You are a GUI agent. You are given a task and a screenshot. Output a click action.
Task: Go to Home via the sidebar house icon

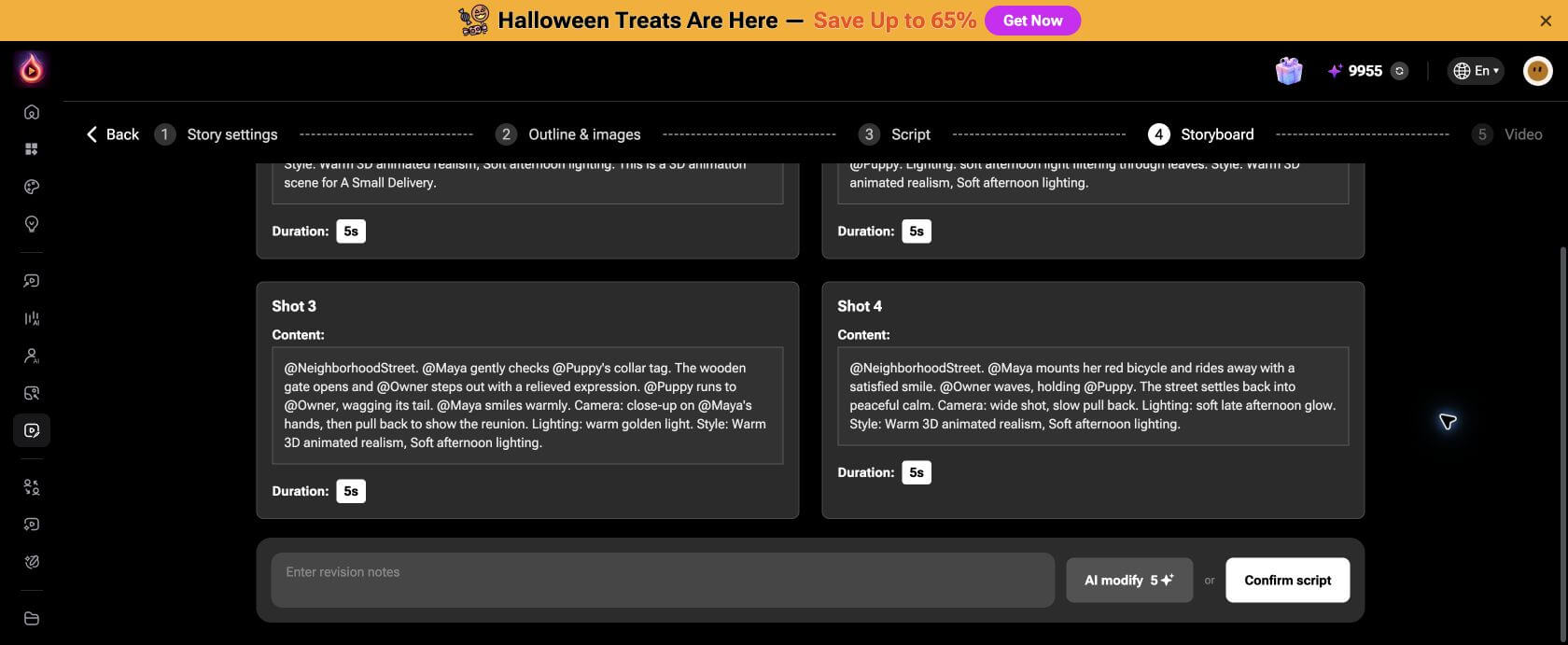(32, 112)
